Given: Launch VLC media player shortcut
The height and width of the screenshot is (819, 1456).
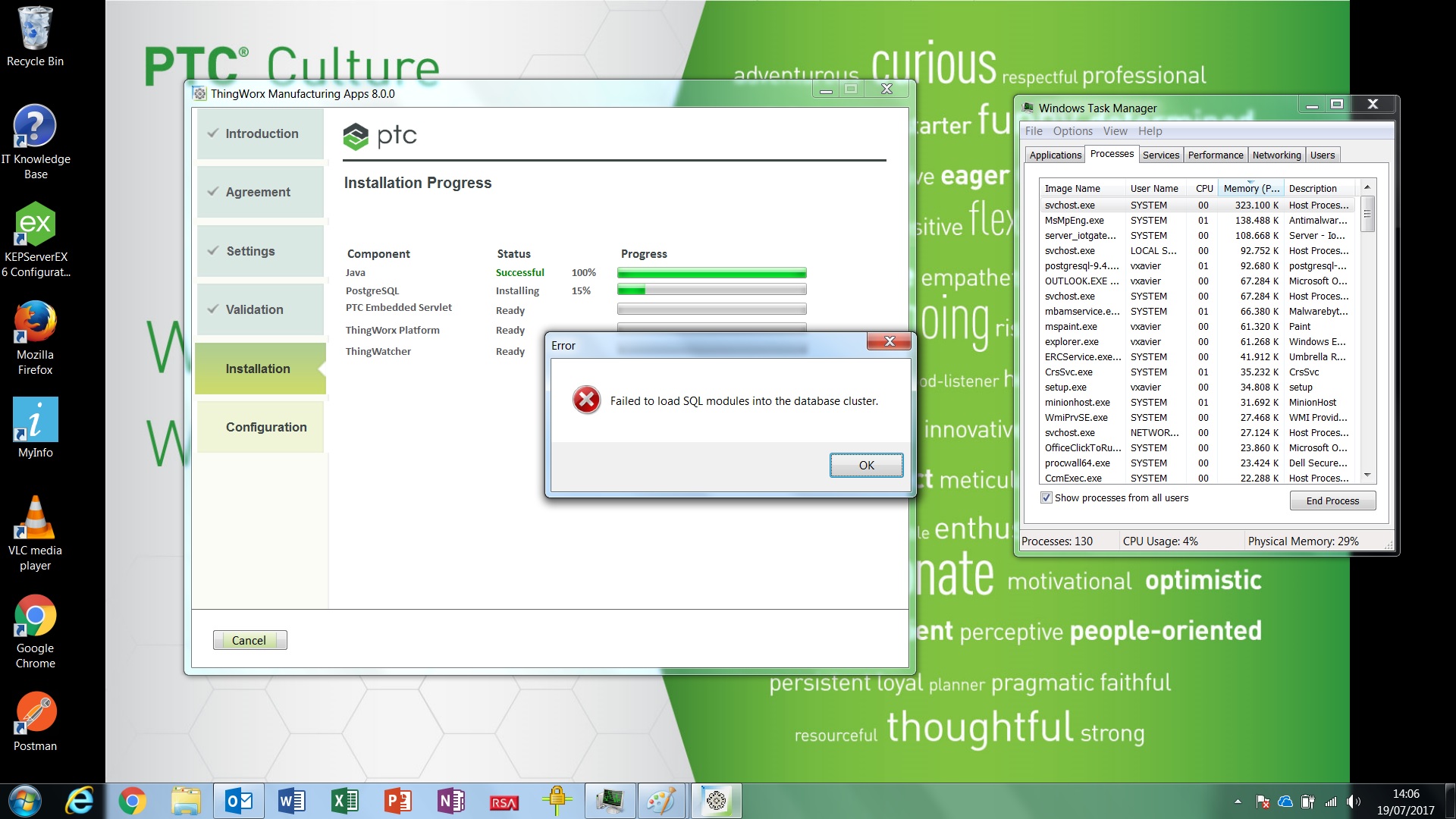Looking at the screenshot, I should 35,533.
